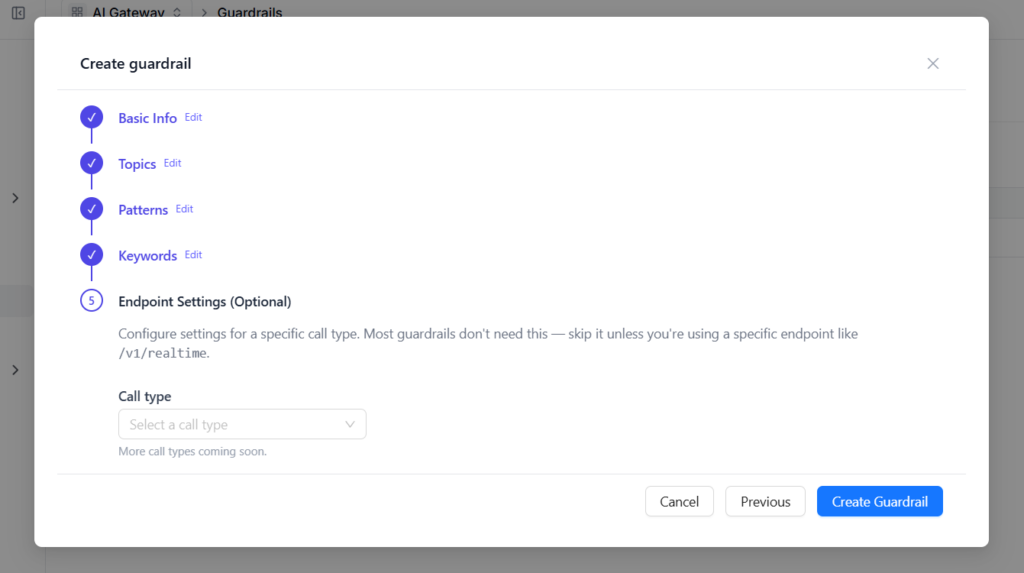
Task: Toggle the sidebar panel icon
Action: (18, 12)
